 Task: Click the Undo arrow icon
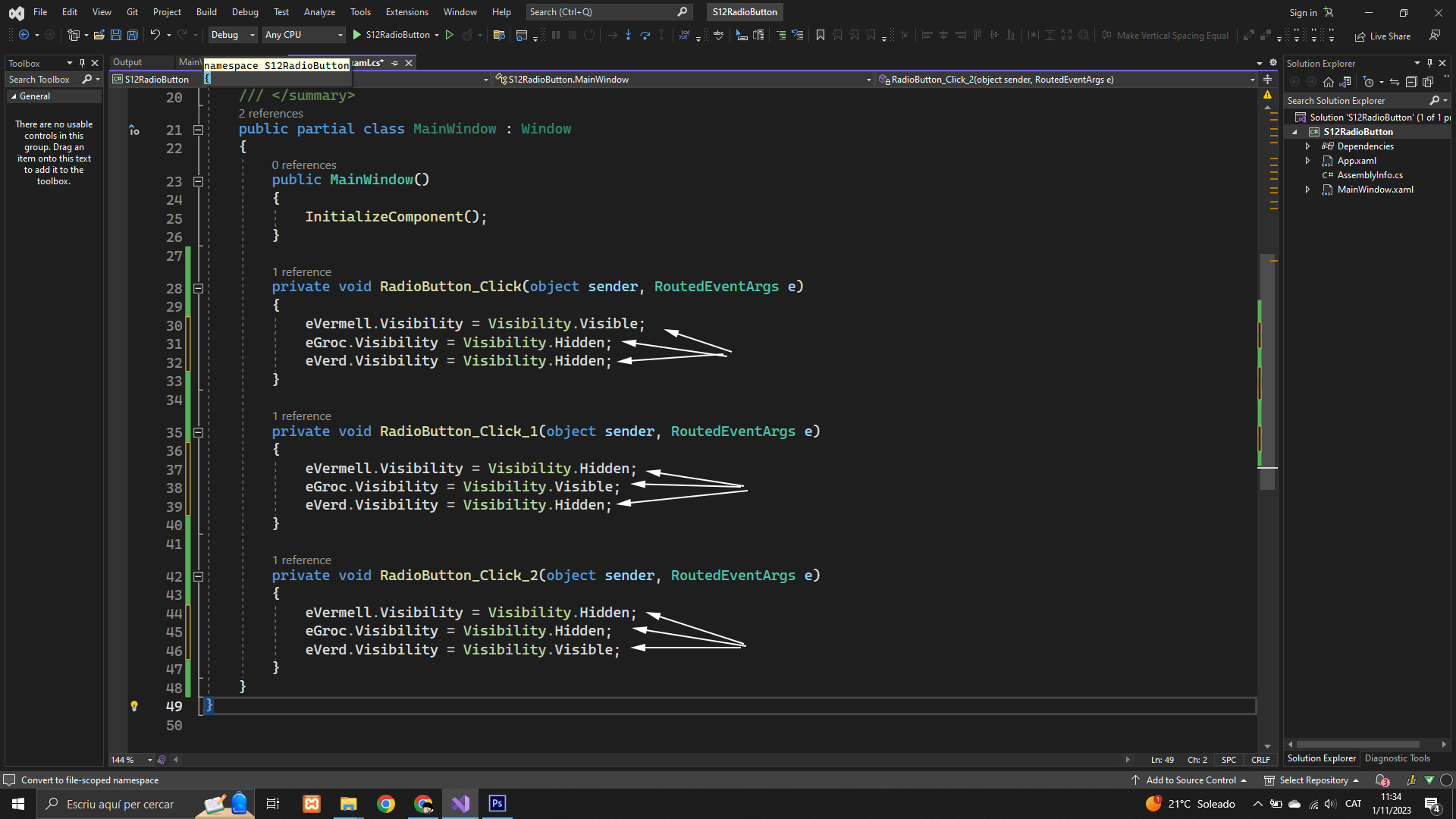[155, 35]
